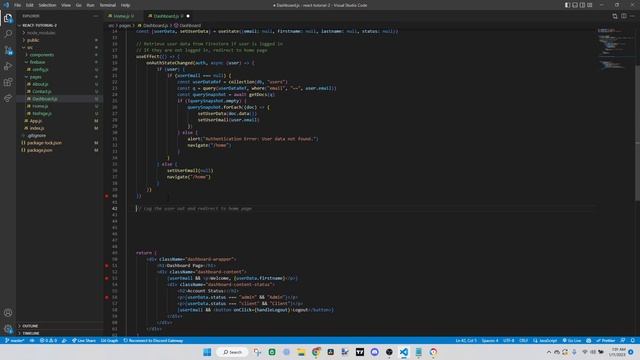Open the Help menu
This screenshot has height=360, width=640.
(x=125, y=5)
